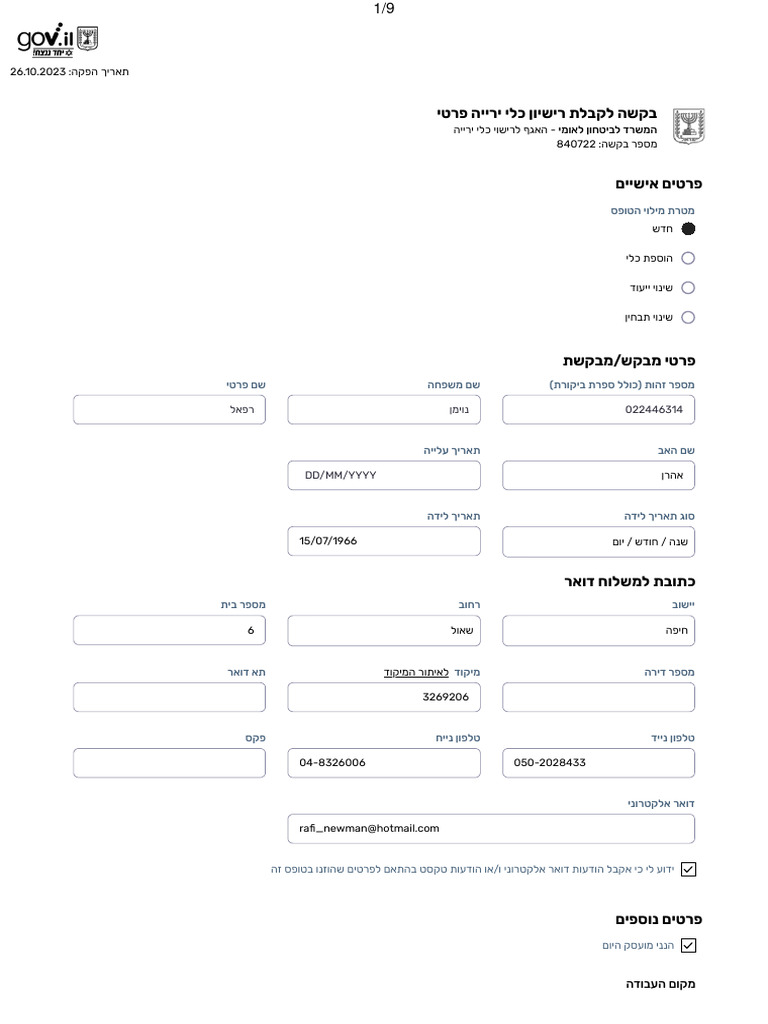Viewport: 768px width, 1024px height.
Task: Click the state emblem beside form title
Action: tap(688, 126)
